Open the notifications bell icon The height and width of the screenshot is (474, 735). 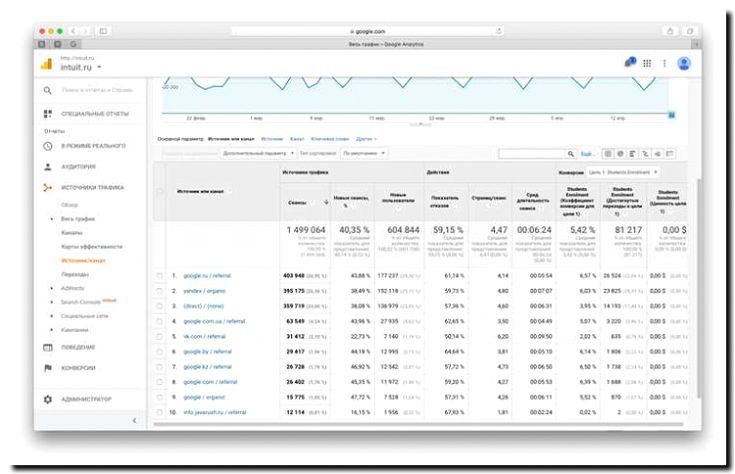click(630, 63)
